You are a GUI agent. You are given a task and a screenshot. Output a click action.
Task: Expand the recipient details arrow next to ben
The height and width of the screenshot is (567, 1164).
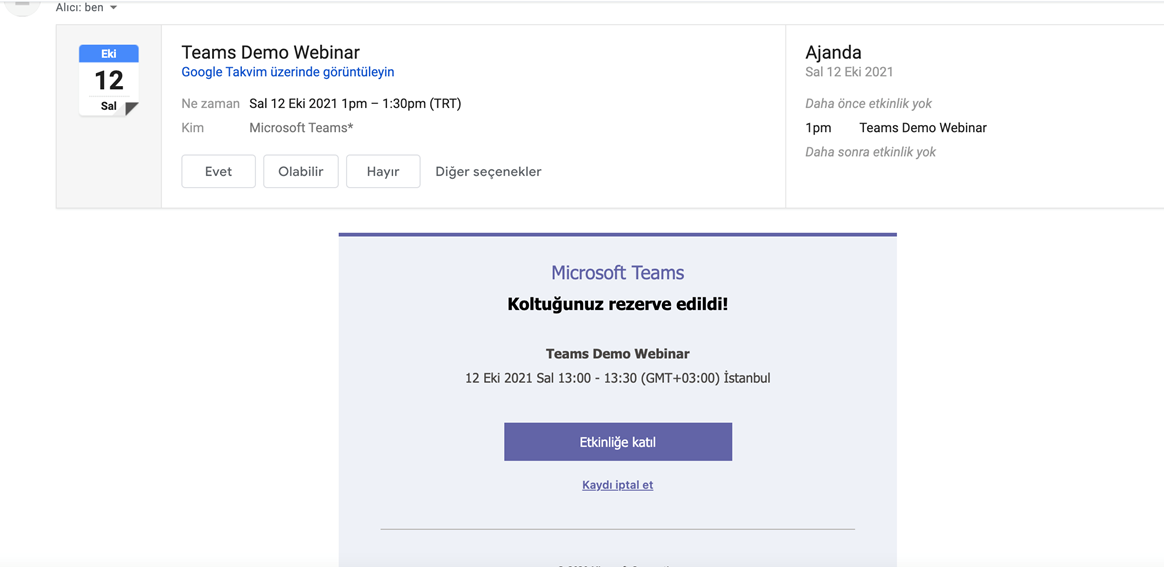click(113, 7)
